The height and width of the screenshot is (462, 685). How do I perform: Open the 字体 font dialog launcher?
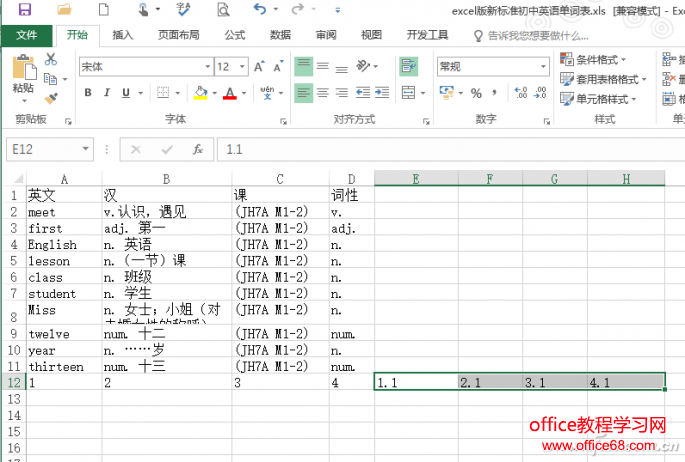click(284, 121)
